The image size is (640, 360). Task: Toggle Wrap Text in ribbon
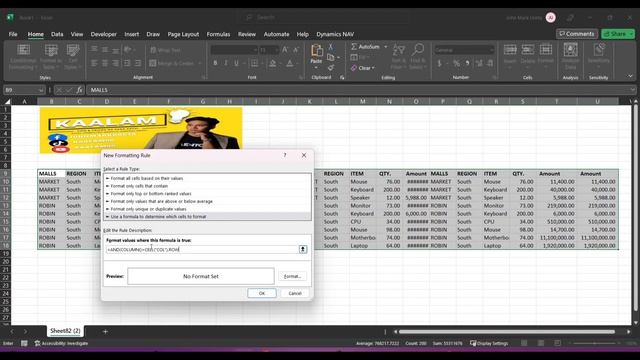pos(165,50)
